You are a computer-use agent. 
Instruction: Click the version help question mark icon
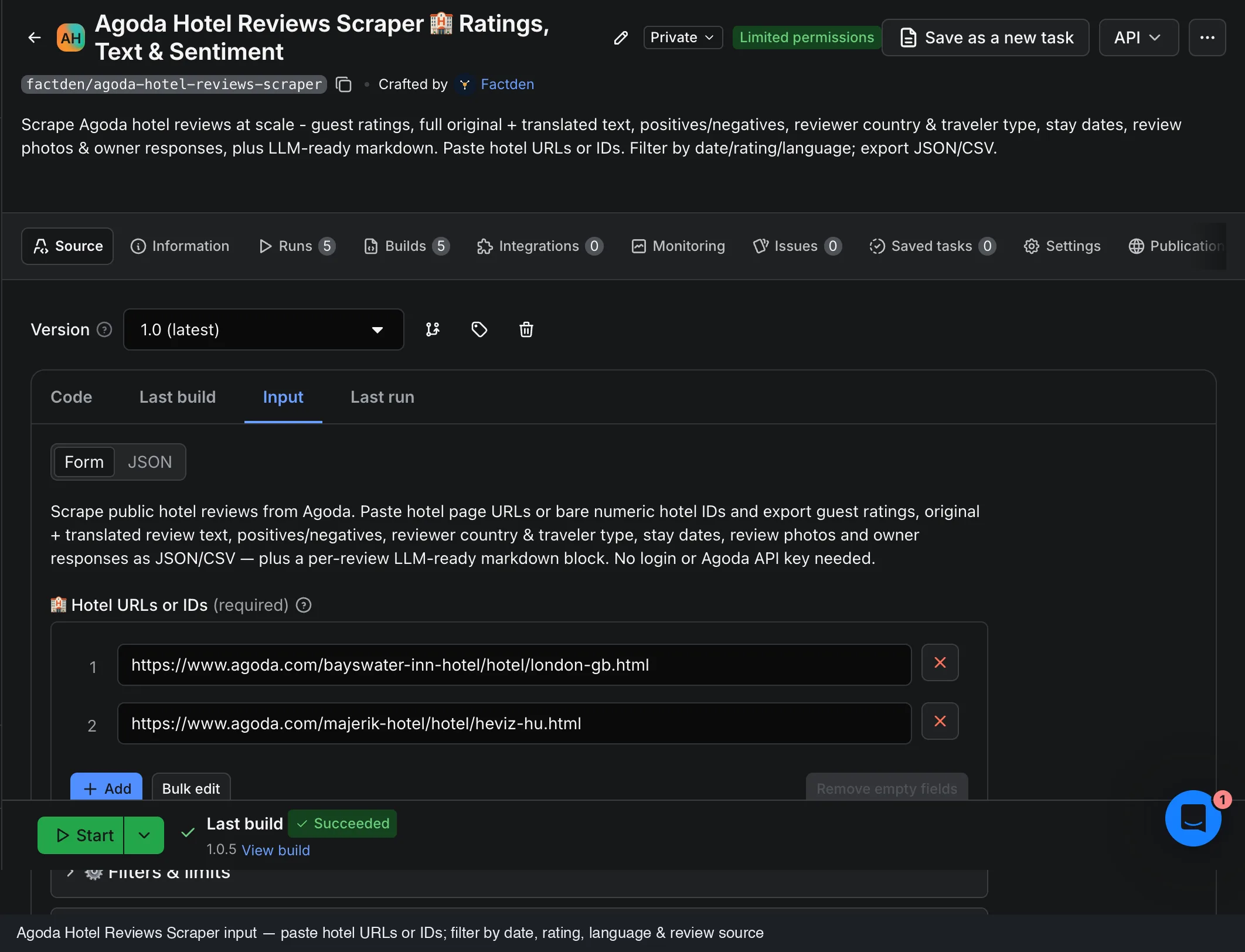click(x=104, y=329)
